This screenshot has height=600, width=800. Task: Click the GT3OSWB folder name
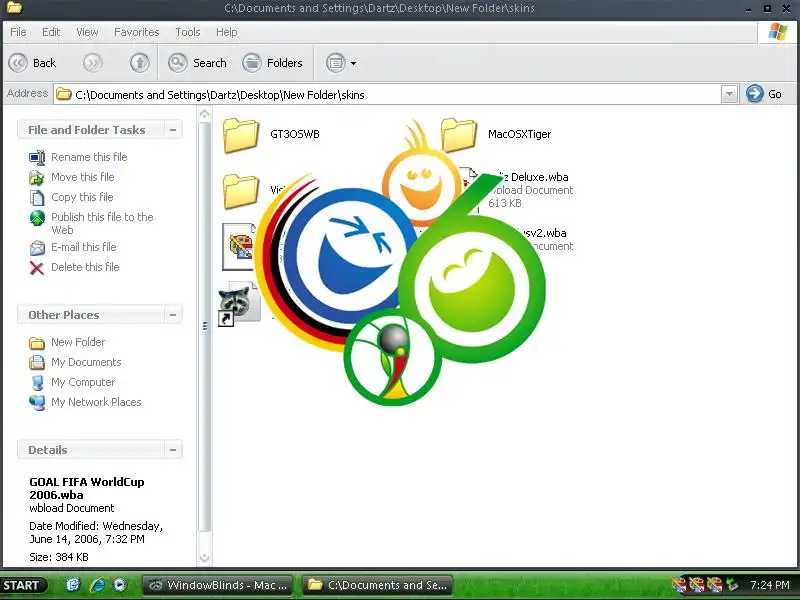click(x=295, y=134)
